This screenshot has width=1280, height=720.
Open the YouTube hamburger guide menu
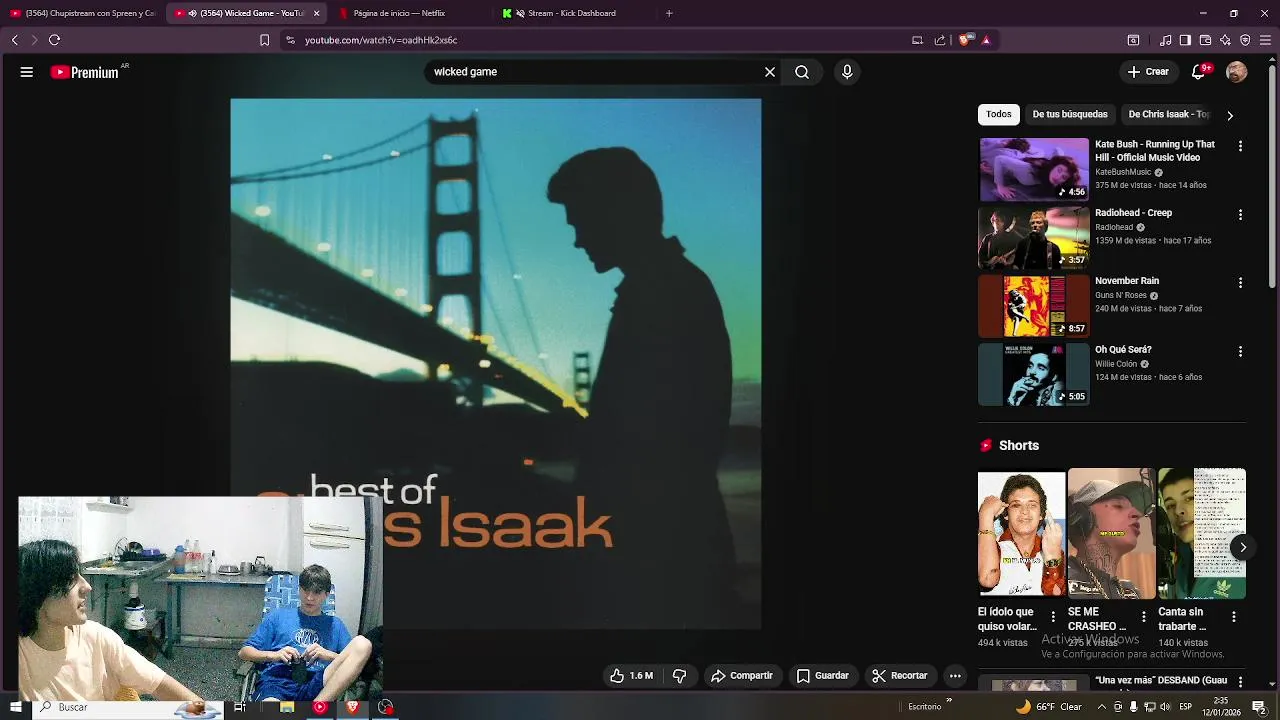pyautogui.click(x=27, y=72)
